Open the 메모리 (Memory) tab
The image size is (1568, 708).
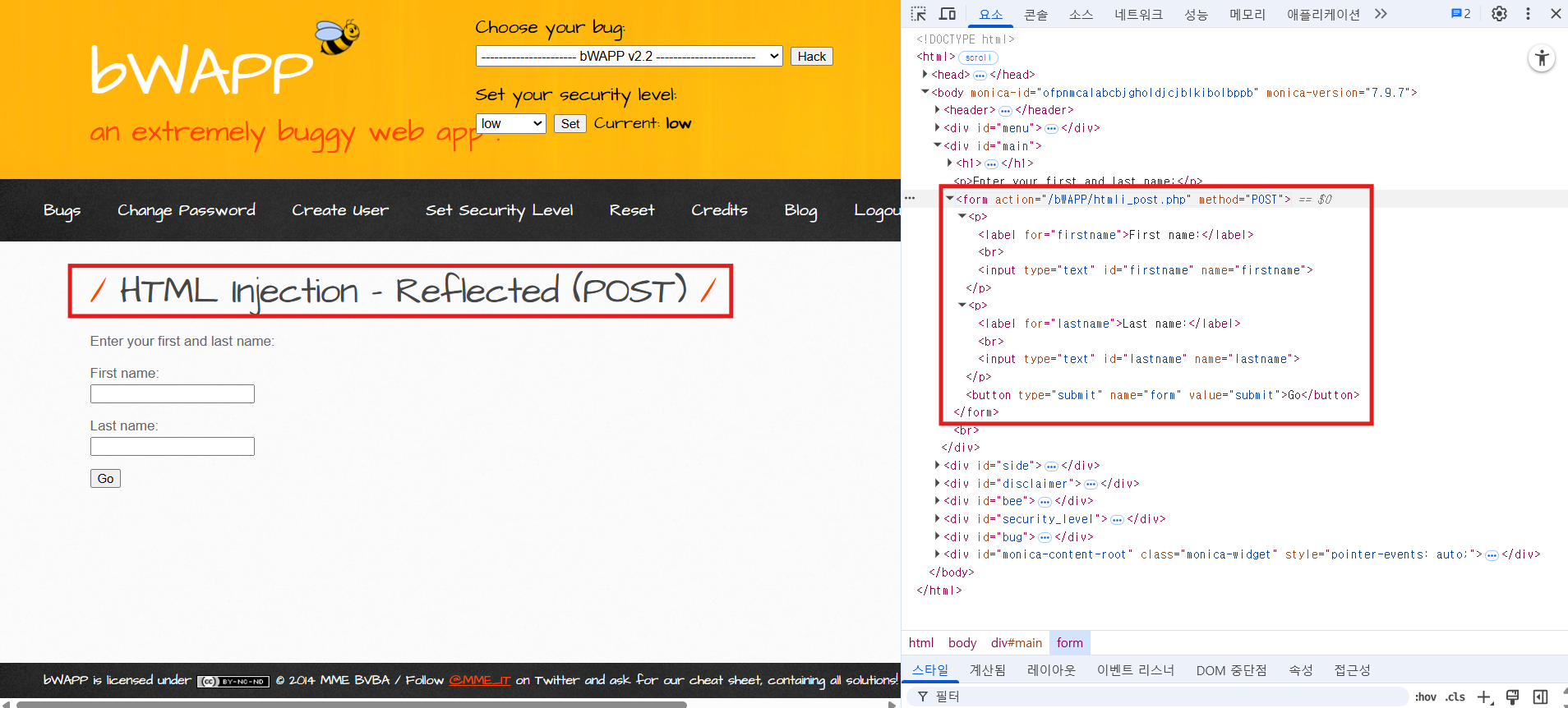[x=1247, y=14]
